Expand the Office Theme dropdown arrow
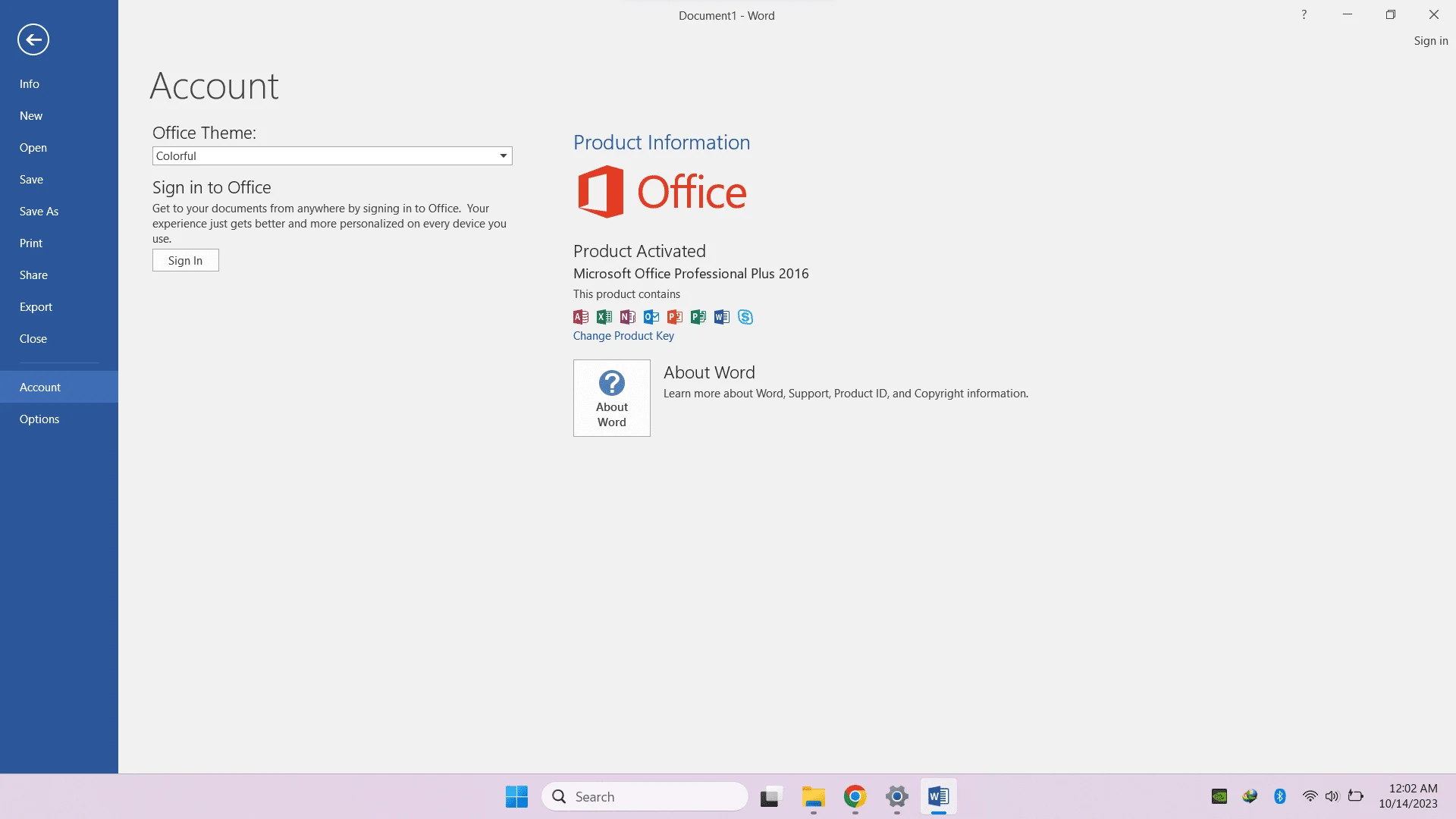The image size is (1456, 819). point(503,156)
